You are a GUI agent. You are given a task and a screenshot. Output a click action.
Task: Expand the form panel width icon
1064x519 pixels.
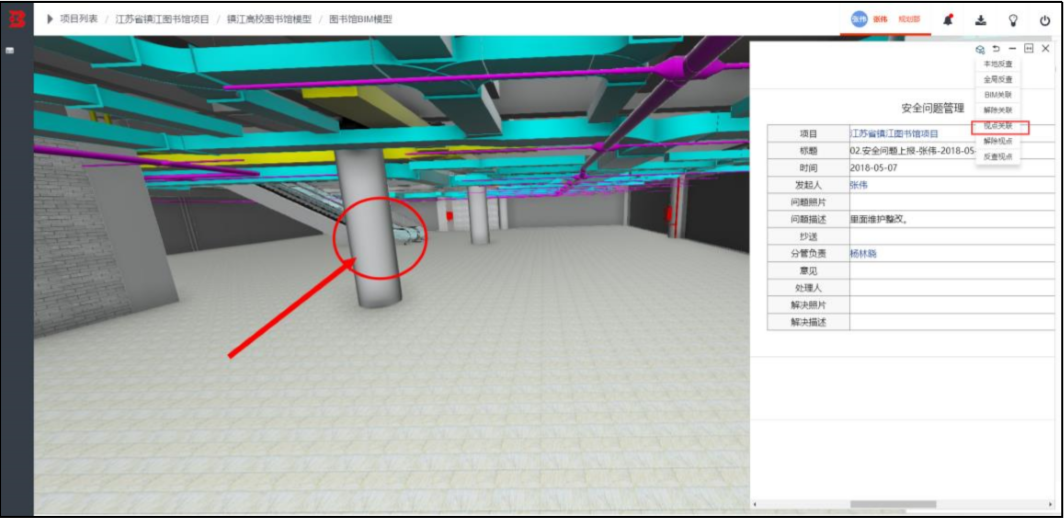tap(1029, 49)
